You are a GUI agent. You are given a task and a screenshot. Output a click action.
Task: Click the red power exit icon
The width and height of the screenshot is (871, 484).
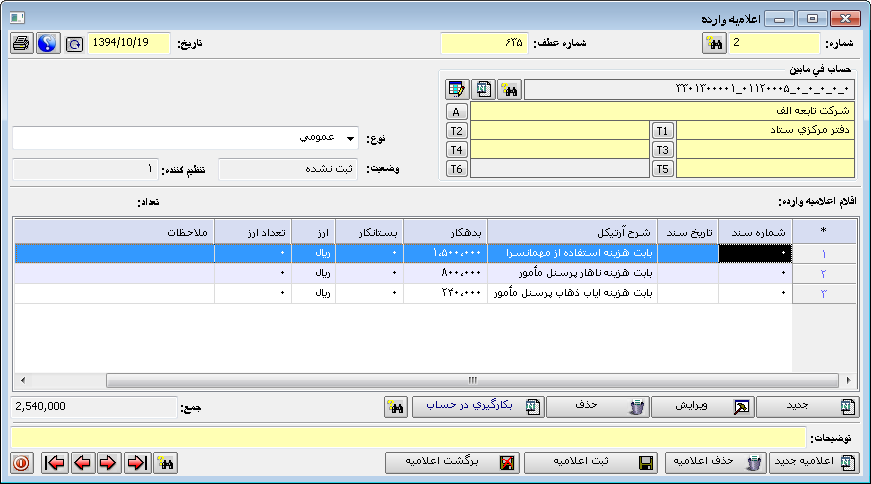[x=22, y=463]
